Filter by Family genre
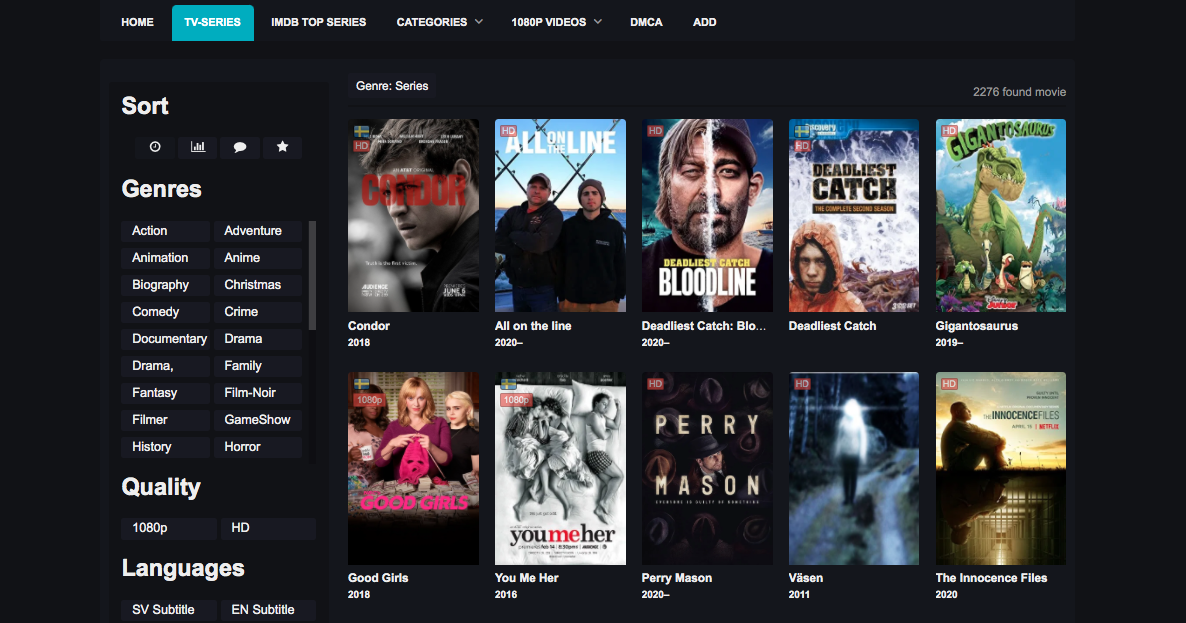Viewport: 1186px width, 623px height. [257, 366]
